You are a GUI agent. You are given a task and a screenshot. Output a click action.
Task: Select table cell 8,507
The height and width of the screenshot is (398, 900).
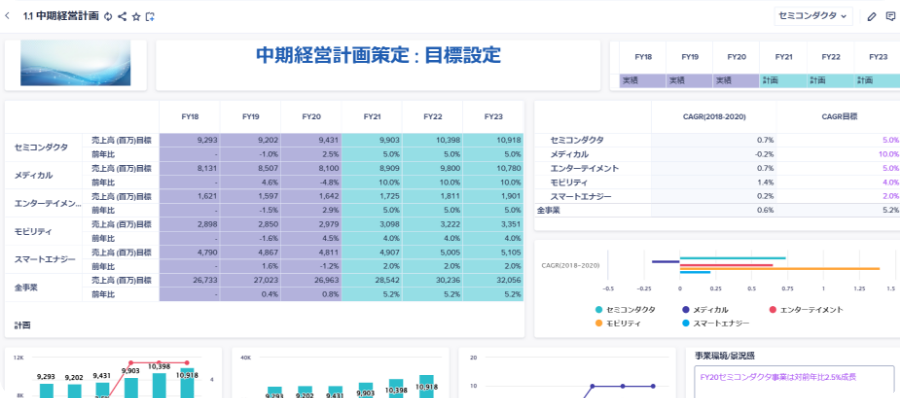(250, 168)
